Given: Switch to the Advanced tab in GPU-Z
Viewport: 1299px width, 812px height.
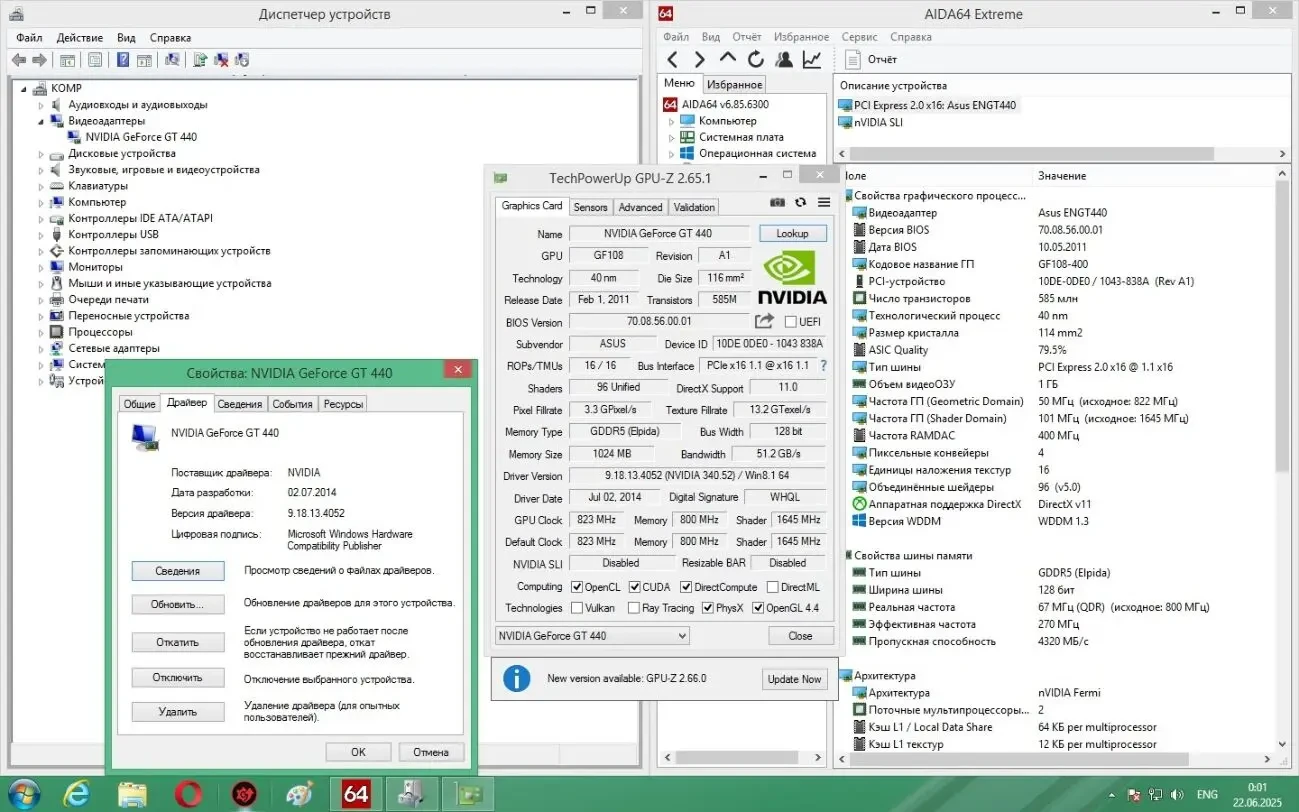Looking at the screenshot, I should click(640, 207).
